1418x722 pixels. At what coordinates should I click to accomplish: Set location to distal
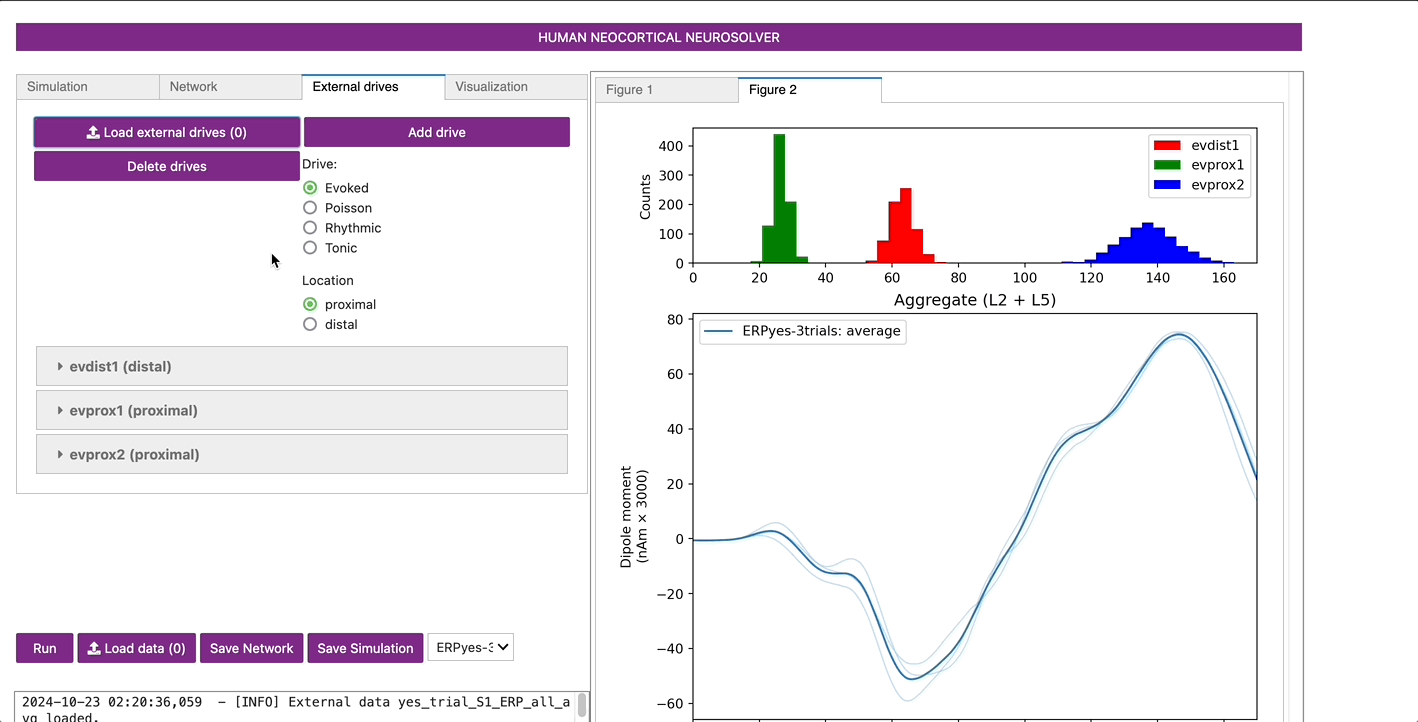point(310,324)
